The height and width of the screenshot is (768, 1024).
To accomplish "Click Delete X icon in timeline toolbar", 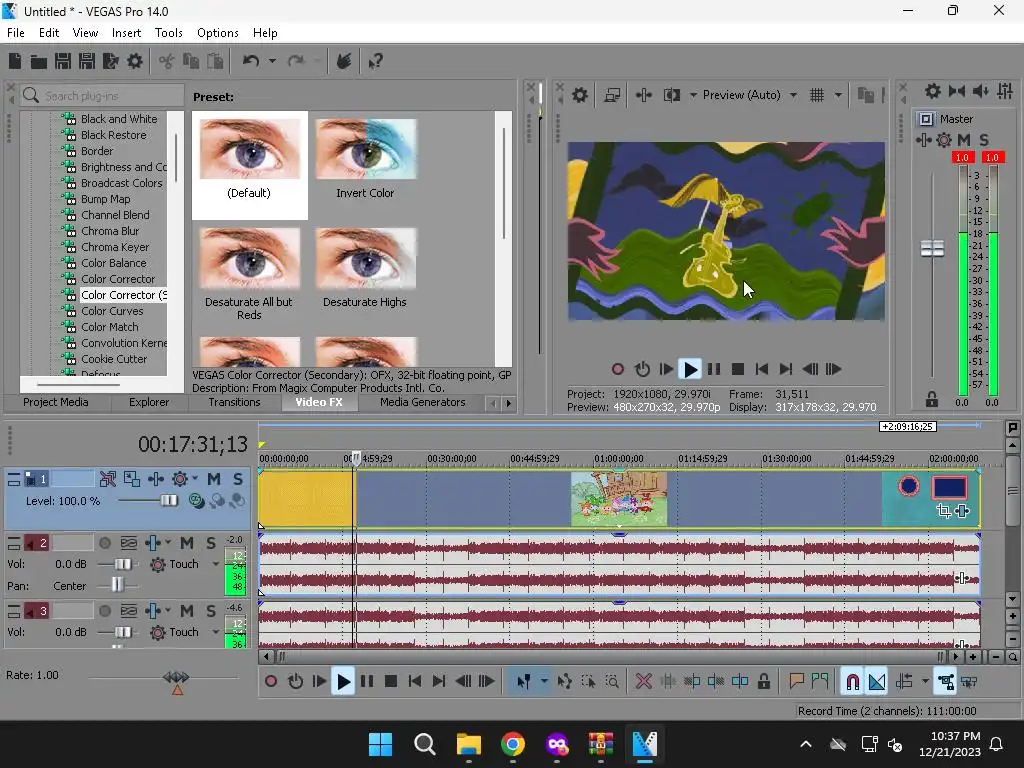I will [643, 682].
